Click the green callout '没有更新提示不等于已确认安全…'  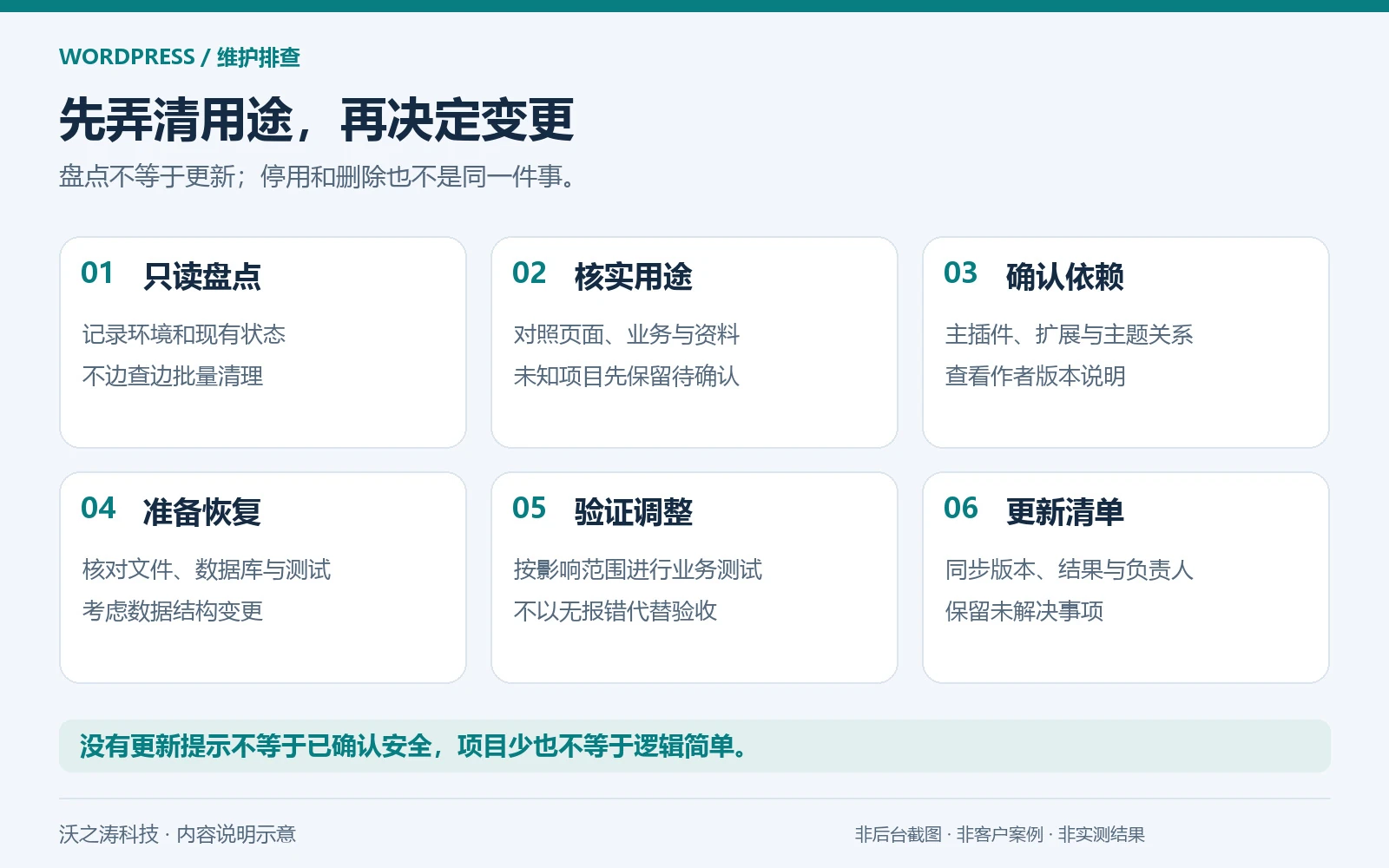click(694, 746)
